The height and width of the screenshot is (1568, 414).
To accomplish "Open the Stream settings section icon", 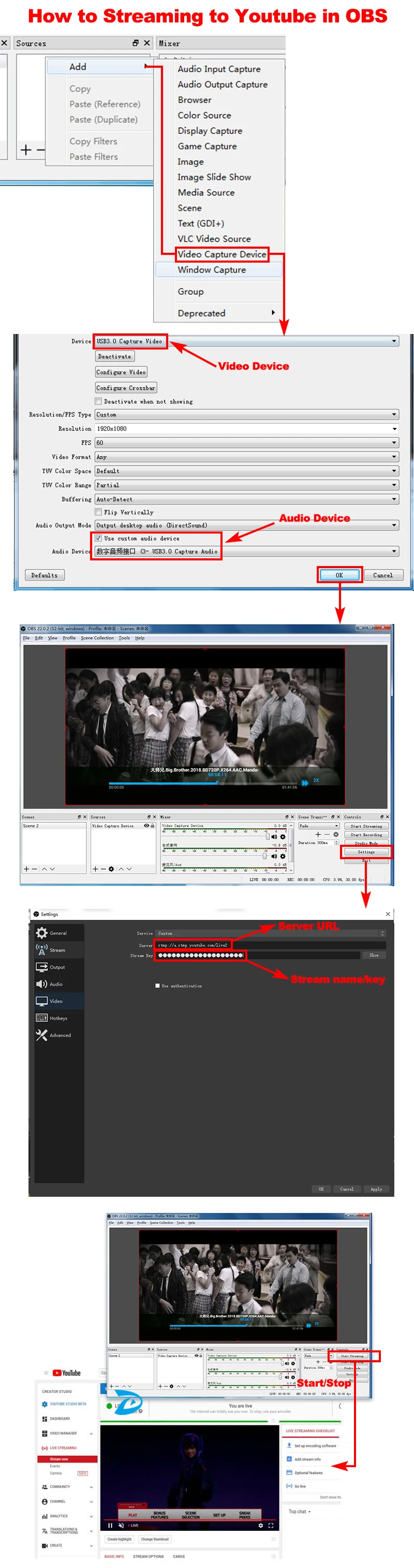I will tap(41, 949).
